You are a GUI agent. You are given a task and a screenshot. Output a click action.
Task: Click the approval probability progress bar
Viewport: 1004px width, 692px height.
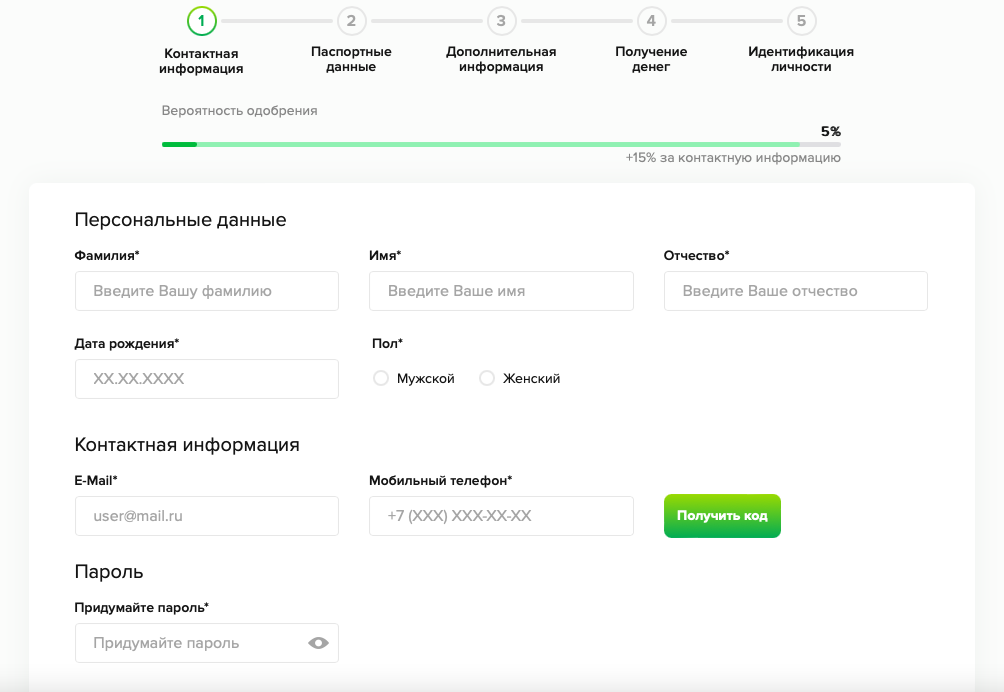tap(501, 144)
